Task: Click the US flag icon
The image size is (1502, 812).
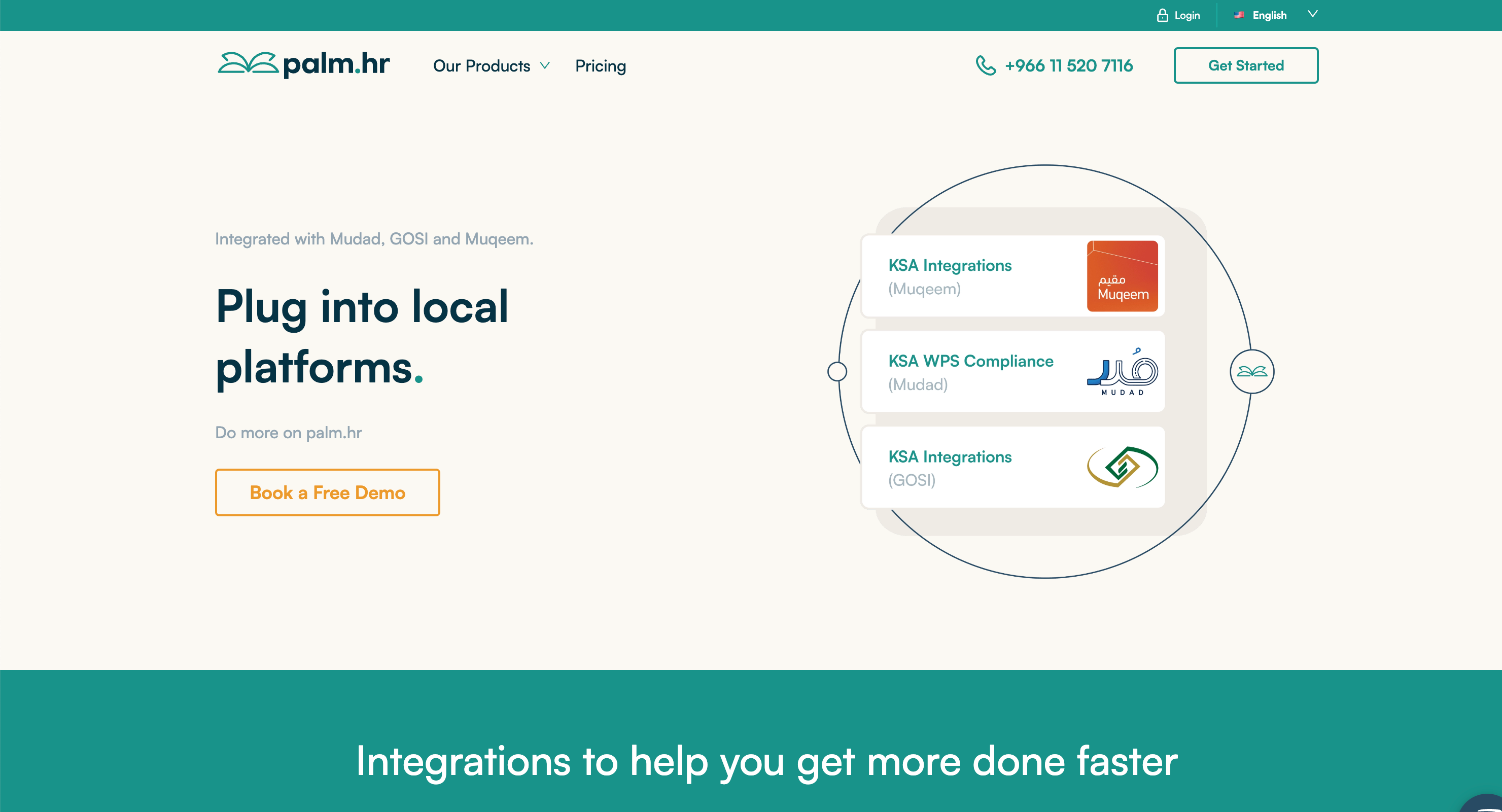Action: coord(1239,15)
